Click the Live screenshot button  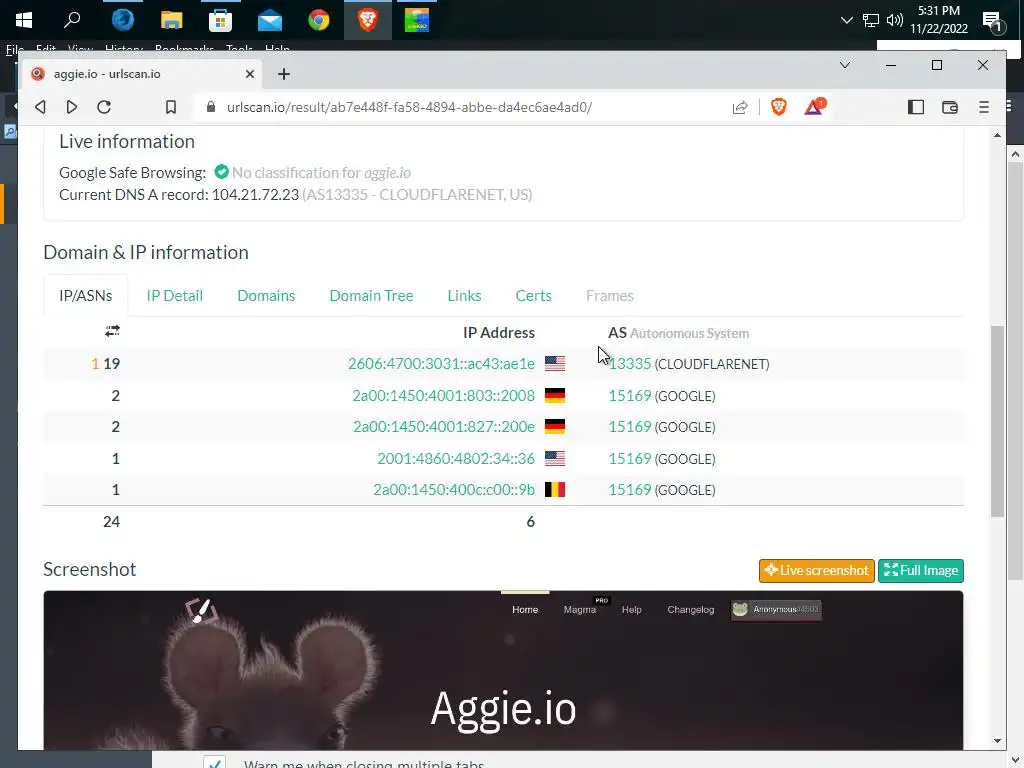[x=816, y=571]
